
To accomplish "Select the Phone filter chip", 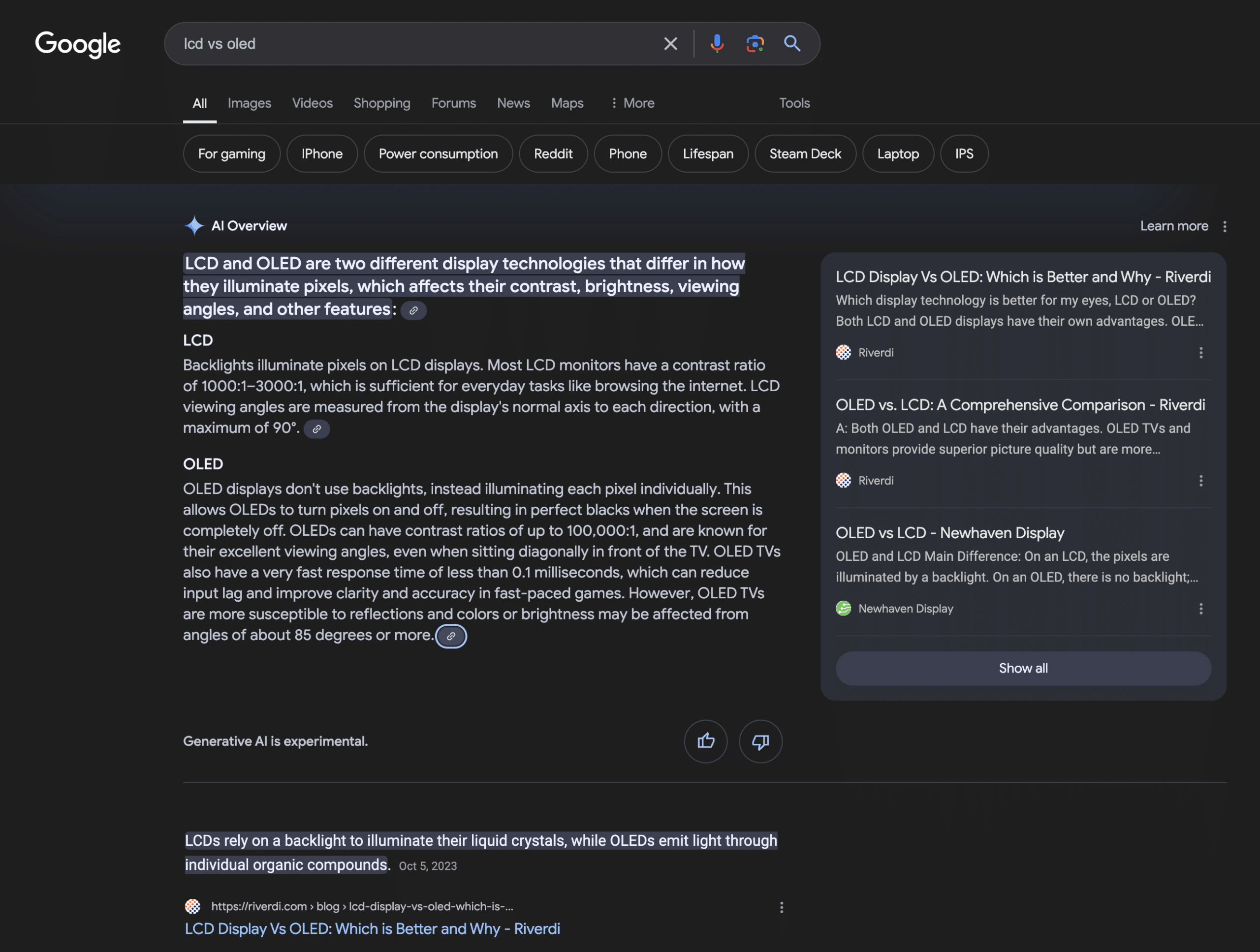I will [628, 154].
